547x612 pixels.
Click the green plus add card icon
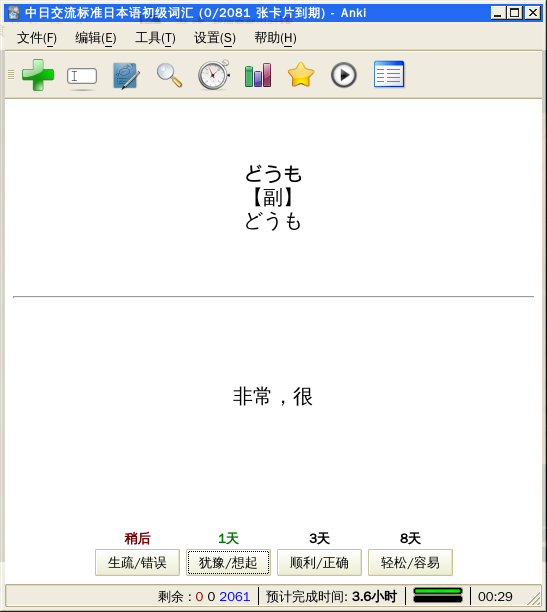38,75
